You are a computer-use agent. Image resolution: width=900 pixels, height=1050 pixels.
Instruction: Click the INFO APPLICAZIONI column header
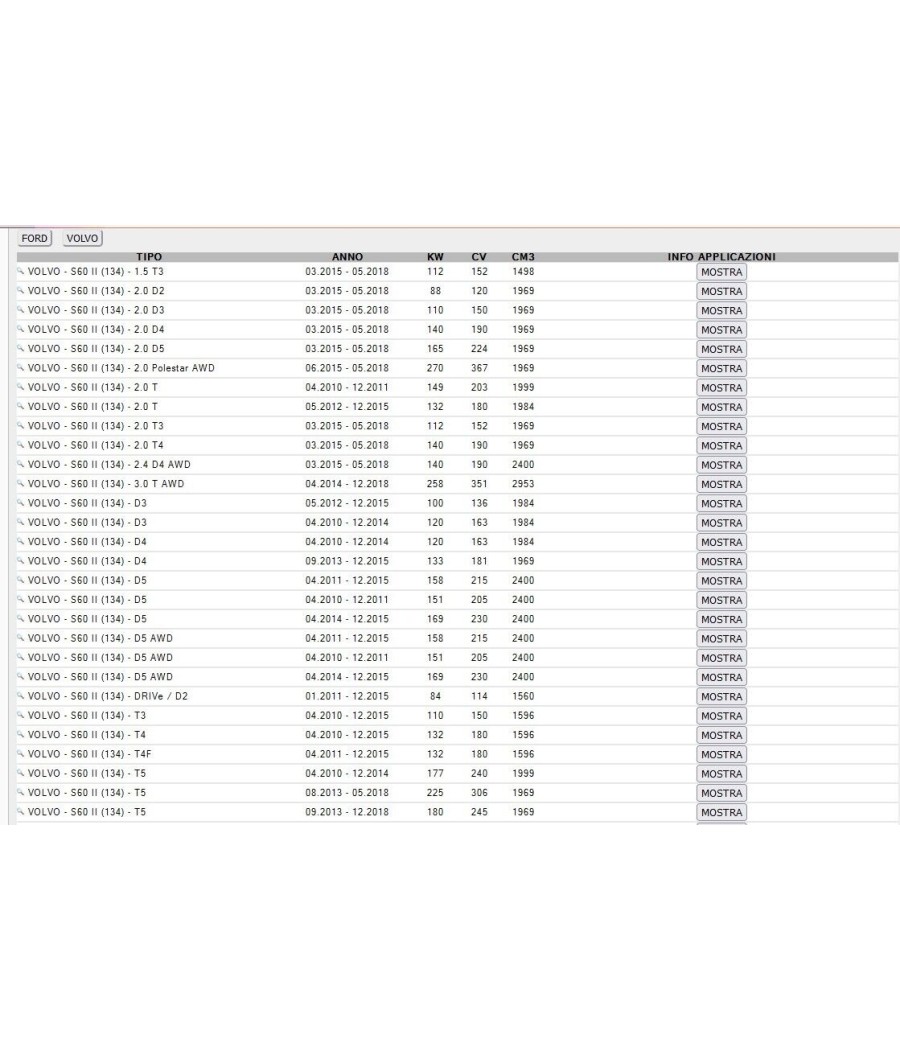pyautogui.click(x=721, y=256)
